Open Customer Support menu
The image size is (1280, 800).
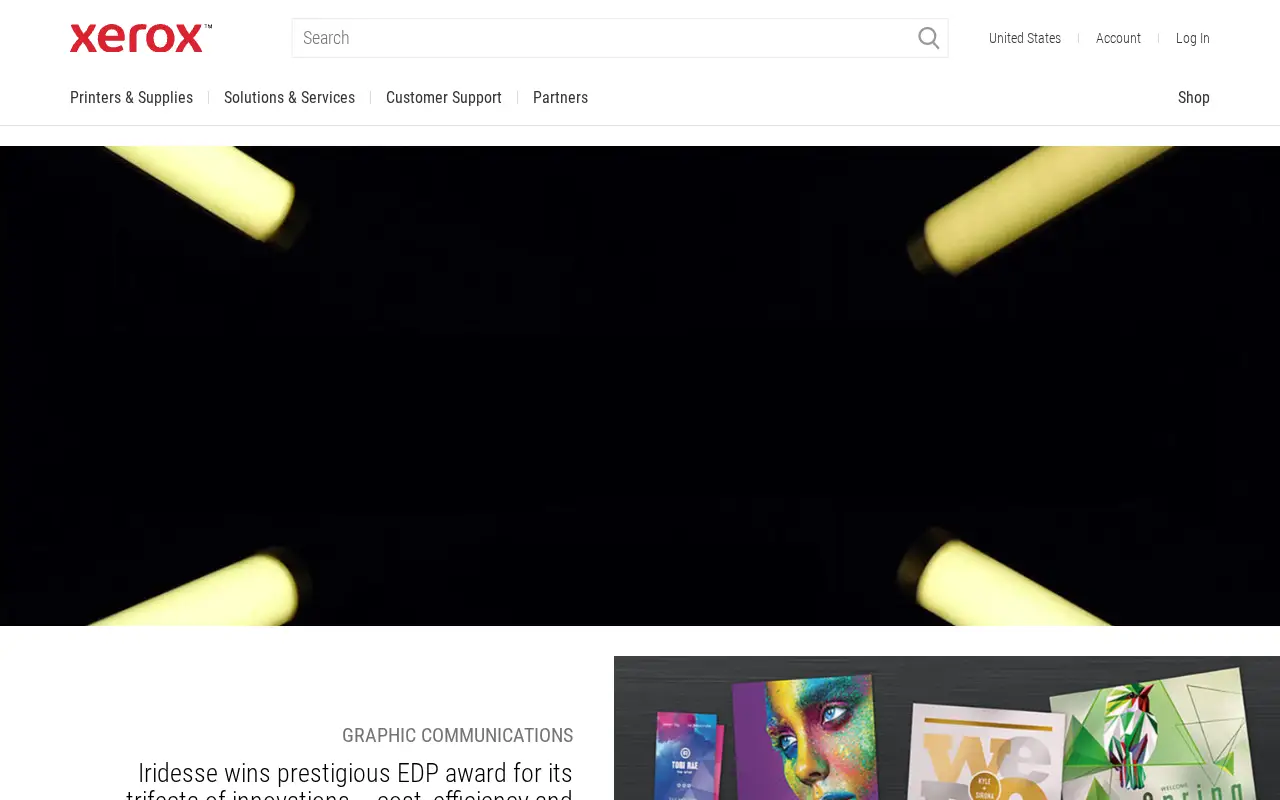click(x=444, y=98)
